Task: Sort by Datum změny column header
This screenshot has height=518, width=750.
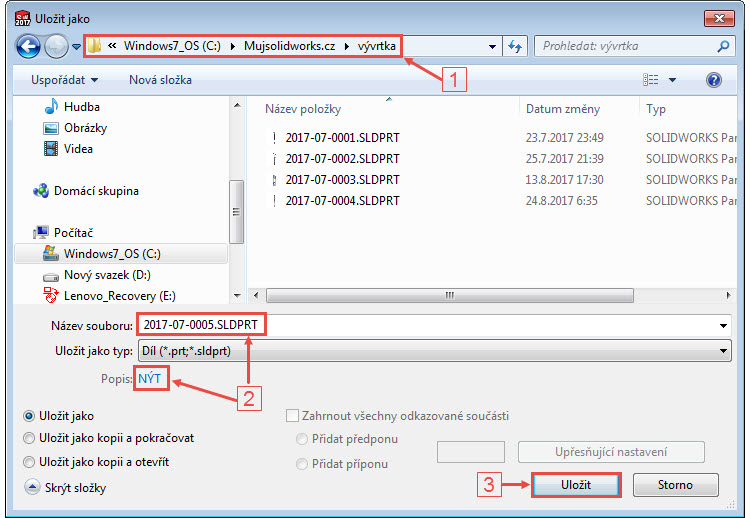Action: click(562, 109)
